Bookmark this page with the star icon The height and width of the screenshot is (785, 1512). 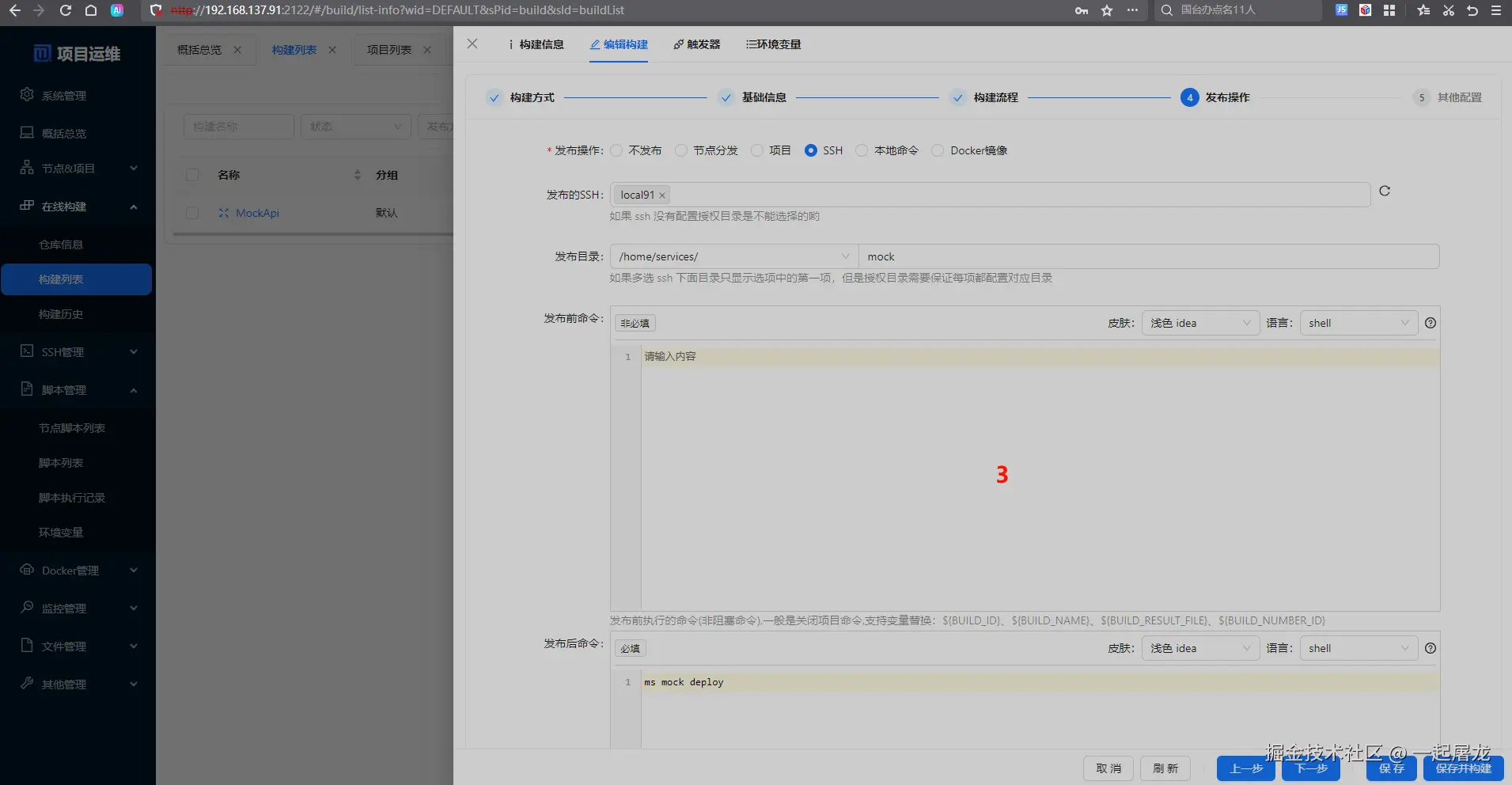pyautogui.click(x=1107, y=10)
